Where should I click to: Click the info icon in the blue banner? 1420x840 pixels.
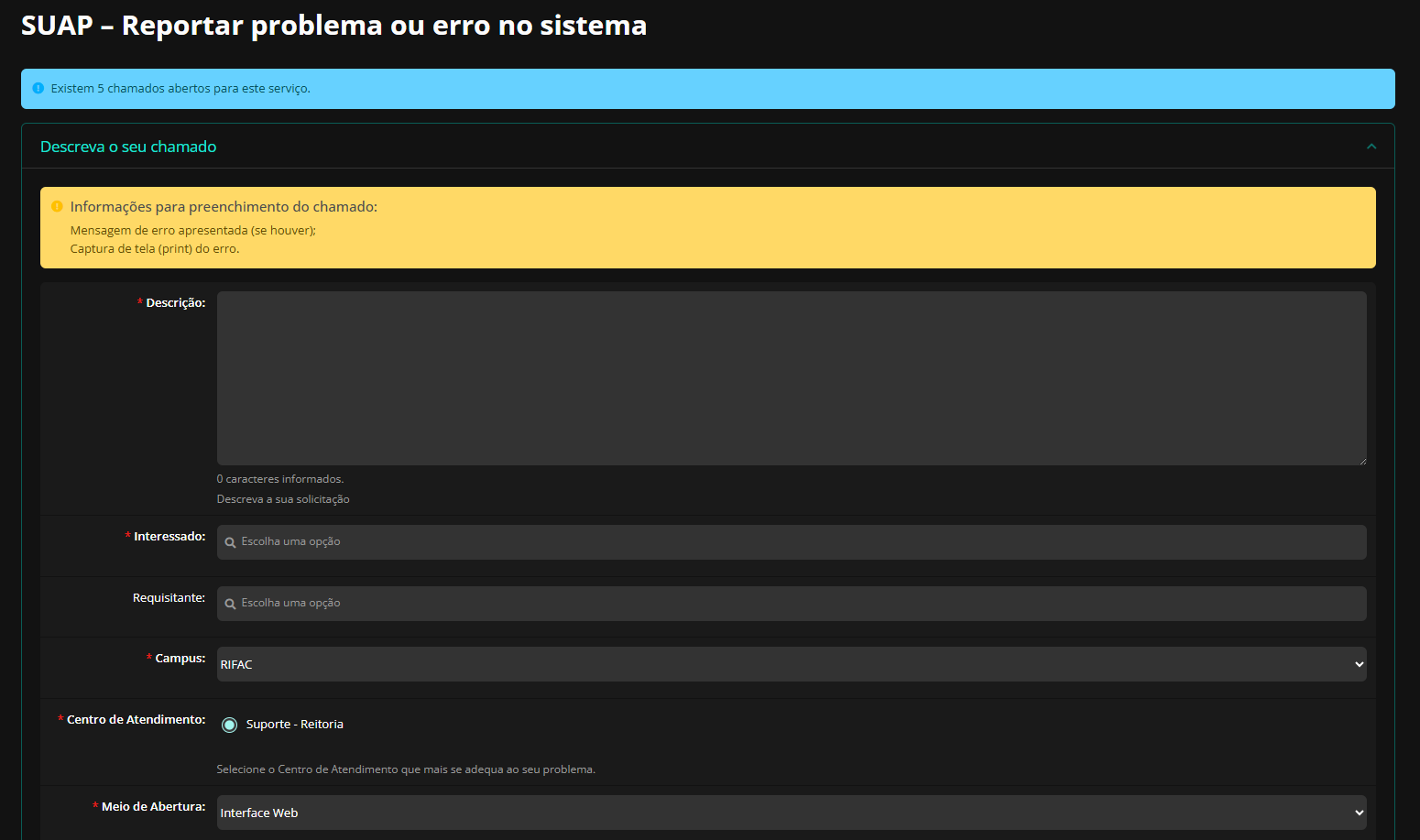pyautogui.click(x=38, y=89)
